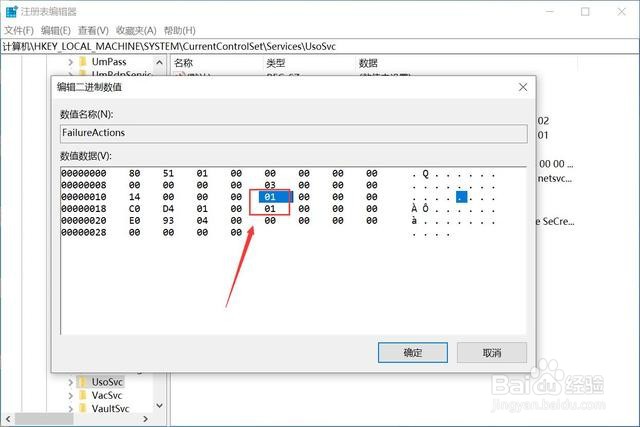This screenshot has height=427, width=640.
Task: Click ASCII characters ÀÔ in row 00000018
Action: point(420,209)
